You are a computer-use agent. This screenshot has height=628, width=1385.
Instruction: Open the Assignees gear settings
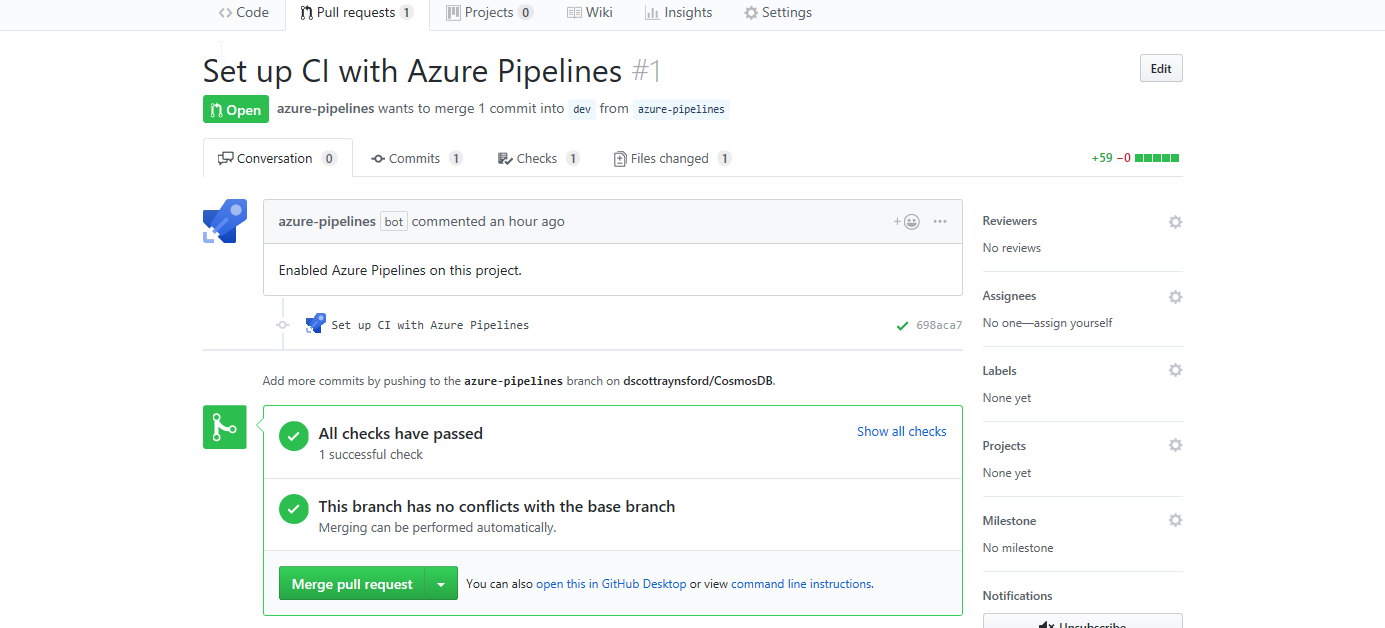1175,297
